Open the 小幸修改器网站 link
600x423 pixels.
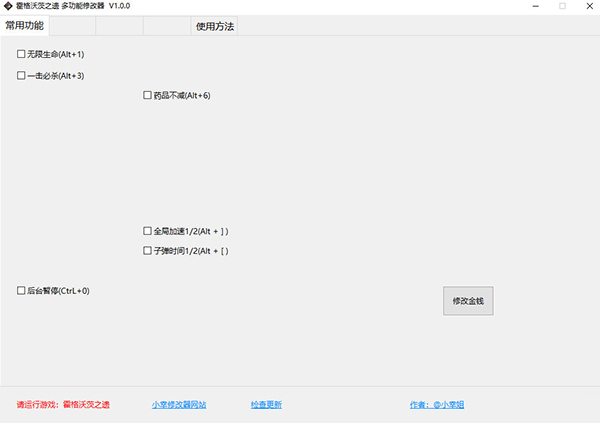pos(179,405)
